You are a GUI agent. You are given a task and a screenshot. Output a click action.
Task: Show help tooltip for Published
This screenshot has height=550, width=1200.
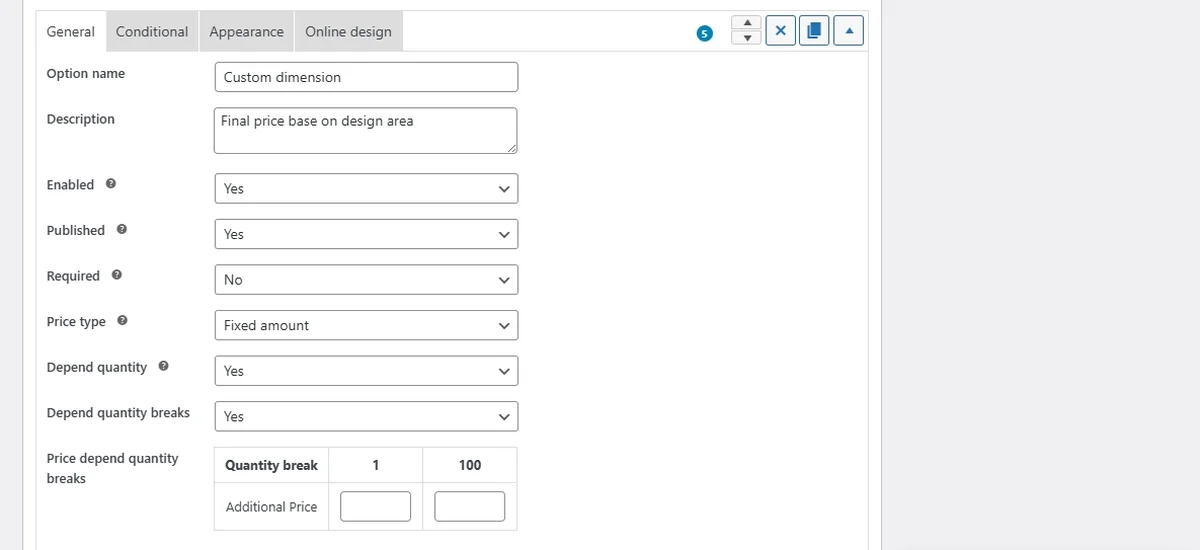pos(121,230)
